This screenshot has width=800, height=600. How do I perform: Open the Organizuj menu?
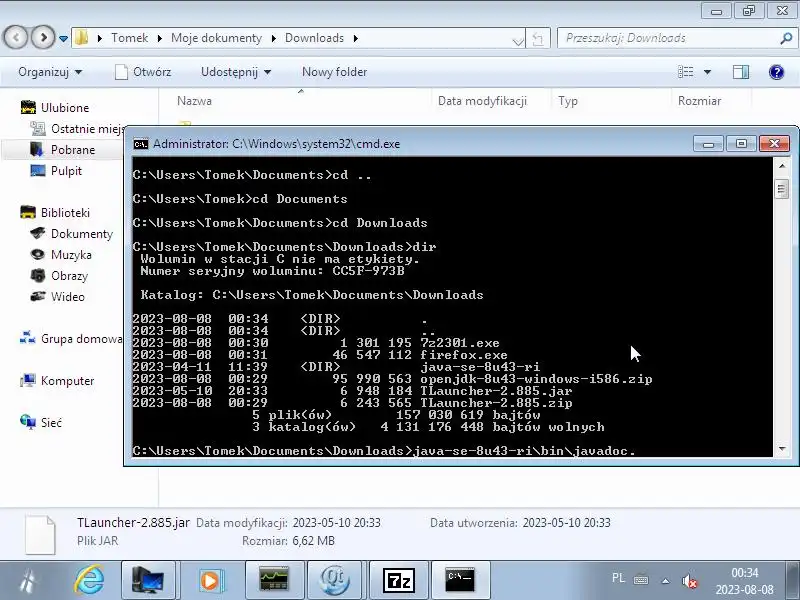(x=50, y=72)
